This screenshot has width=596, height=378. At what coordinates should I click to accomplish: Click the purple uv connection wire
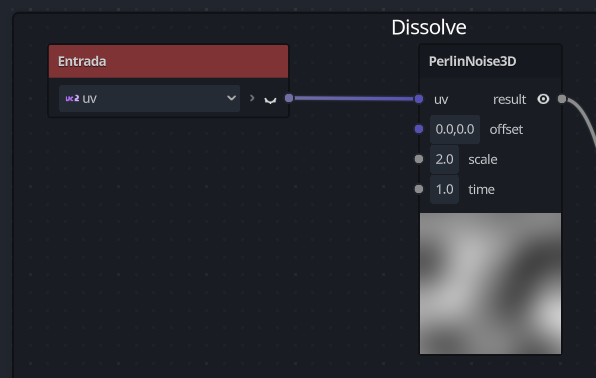coord(354,98)
